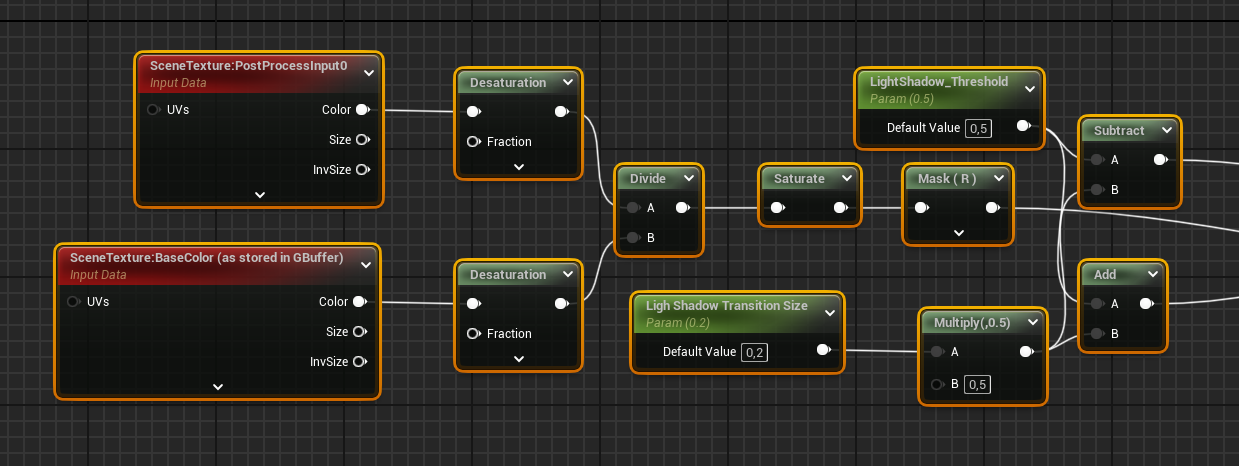
Task: Edit Multiply node B value field
Action: (977, 385)
